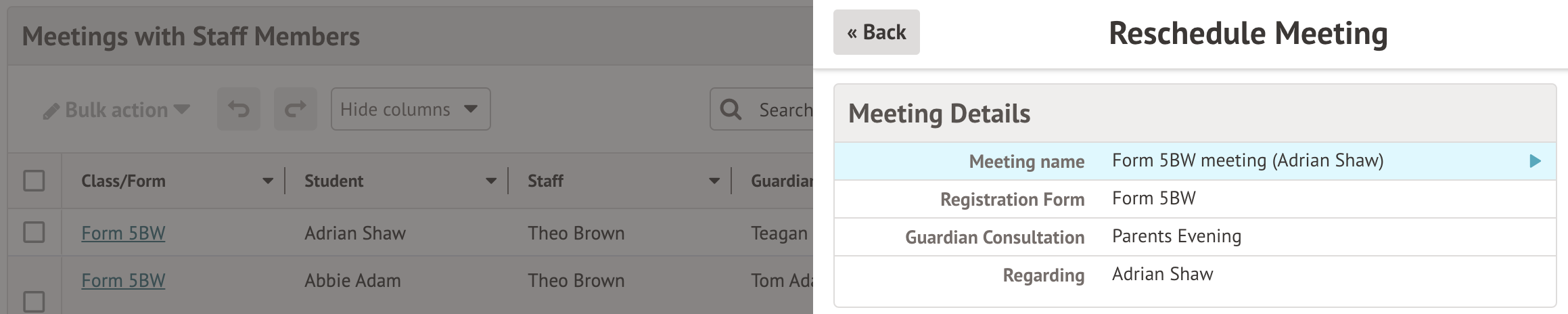Click the pencil icon beside Bulk action
The height and width of the screenshot is (314, 1568).
pyautogui.click(x=51, y=111)
